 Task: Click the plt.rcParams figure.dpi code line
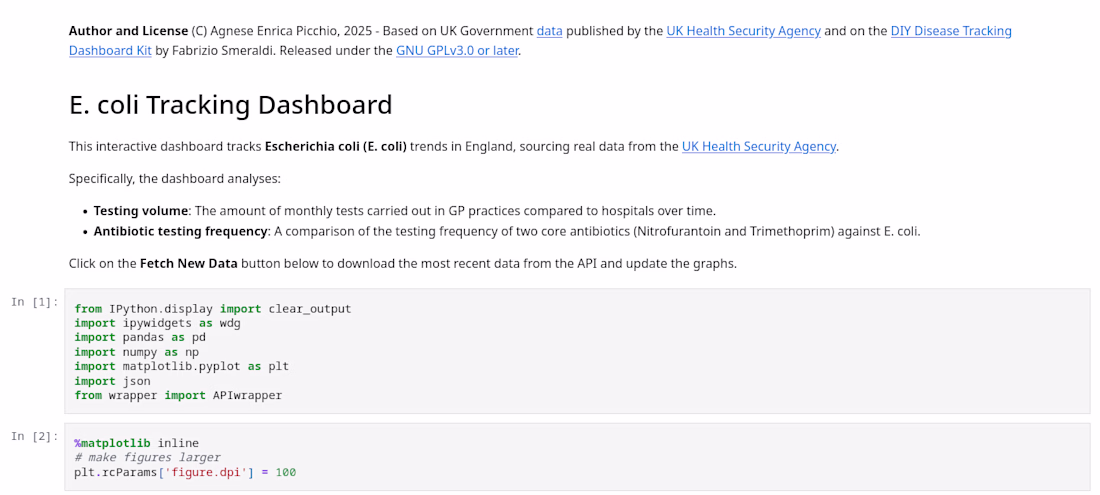tap(185, 473)
